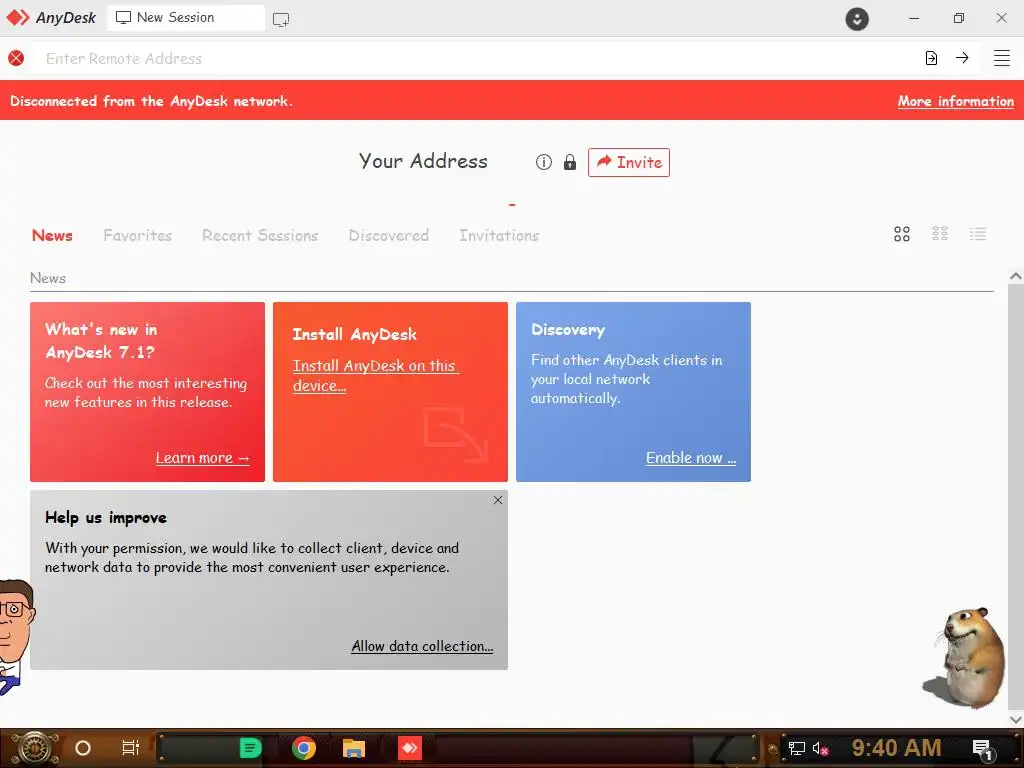Open the notification center icon

982,748
